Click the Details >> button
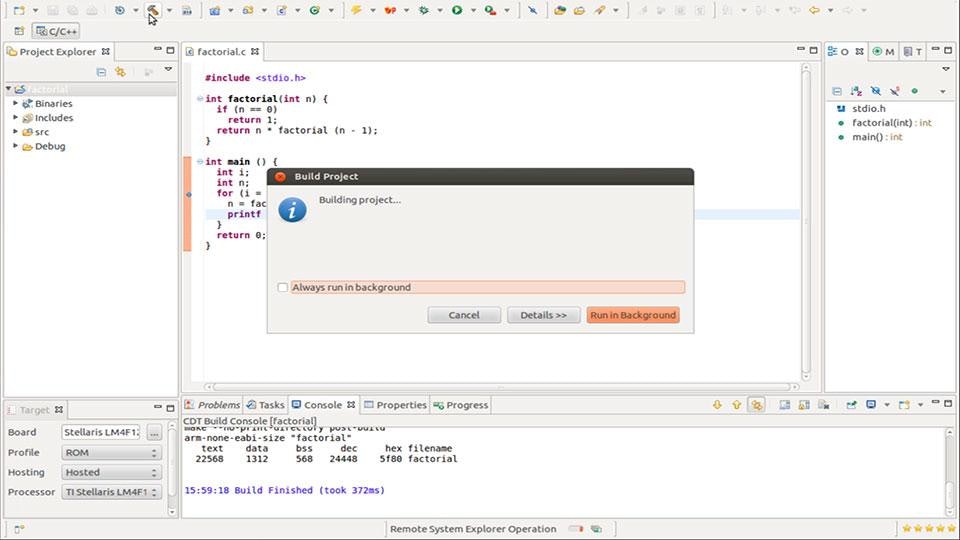 point(543,315)
